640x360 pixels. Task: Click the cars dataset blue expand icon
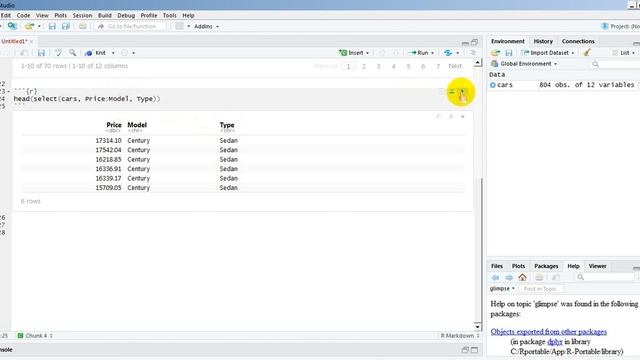click(x=493, y=85)
